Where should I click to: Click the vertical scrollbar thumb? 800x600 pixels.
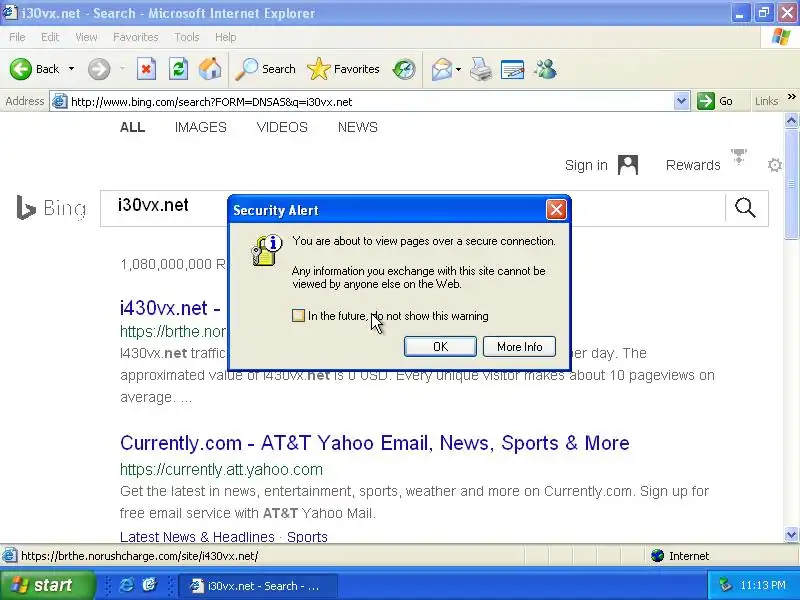791,184
